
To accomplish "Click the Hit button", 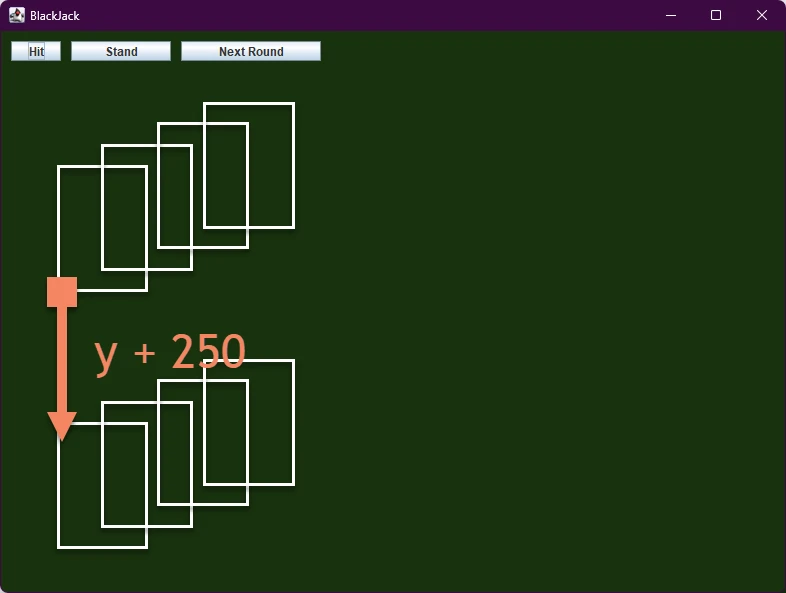I will (36, 51).
